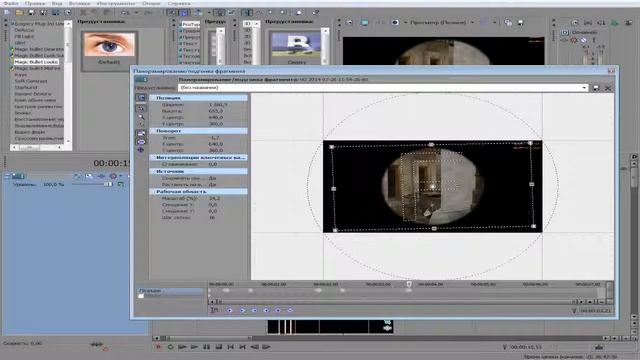Click the Высота value field
Image resolution: width=640 pixels, height=360 pixels.
[216, 111]
